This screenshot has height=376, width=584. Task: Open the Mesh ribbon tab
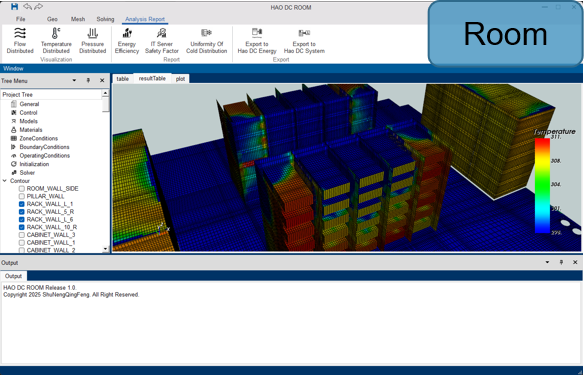(x=78, y=19)
